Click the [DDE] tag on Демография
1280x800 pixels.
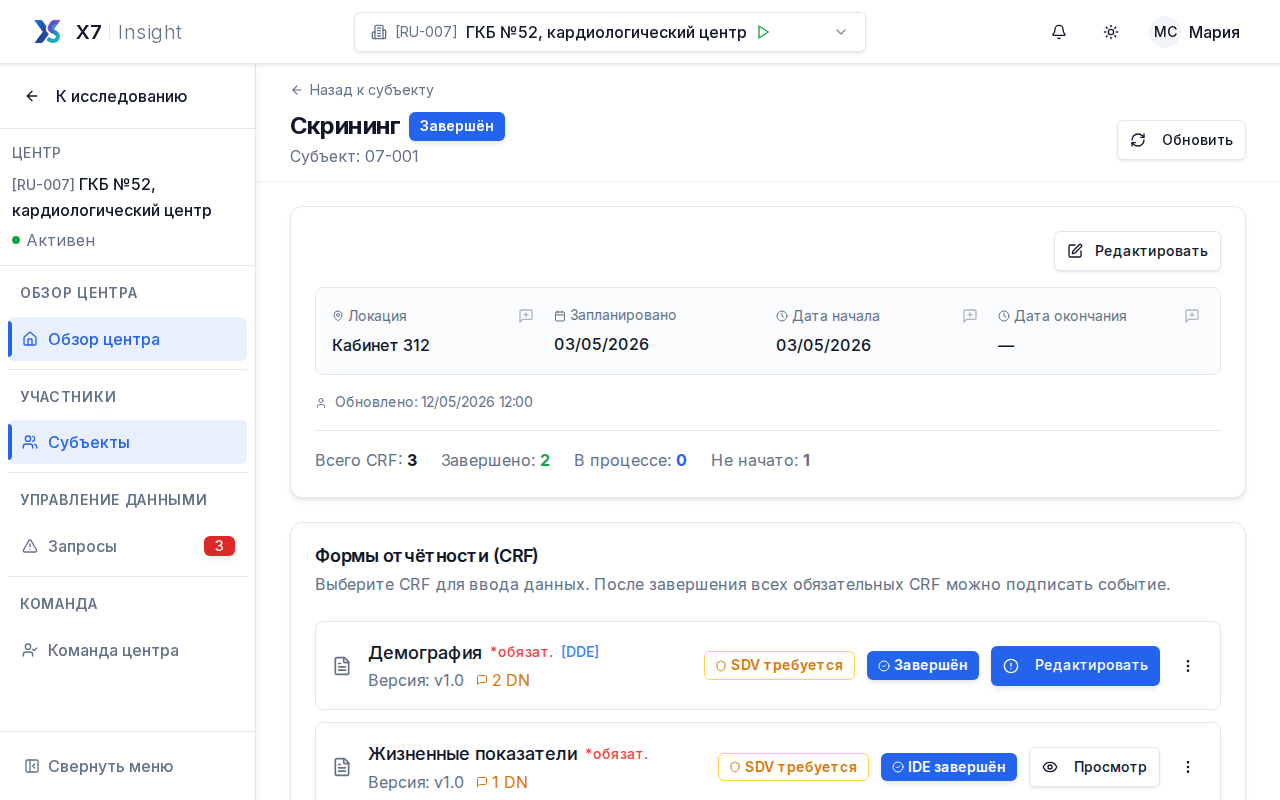coord(580,652)
